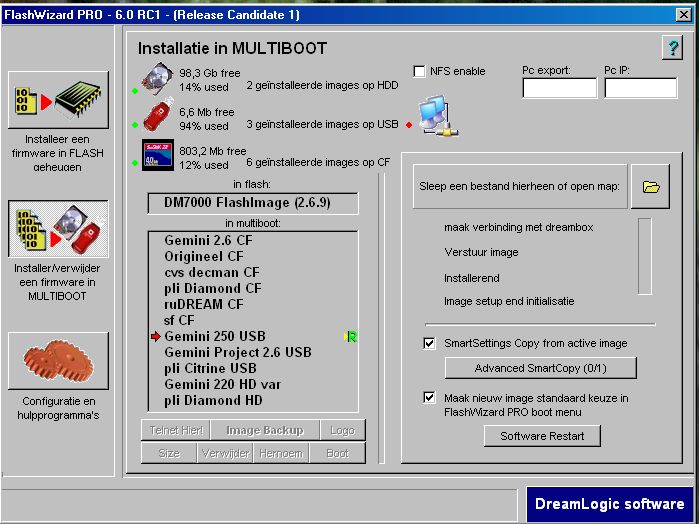Toggle Maak nieuw image standaard keuze checkbox

429,397
